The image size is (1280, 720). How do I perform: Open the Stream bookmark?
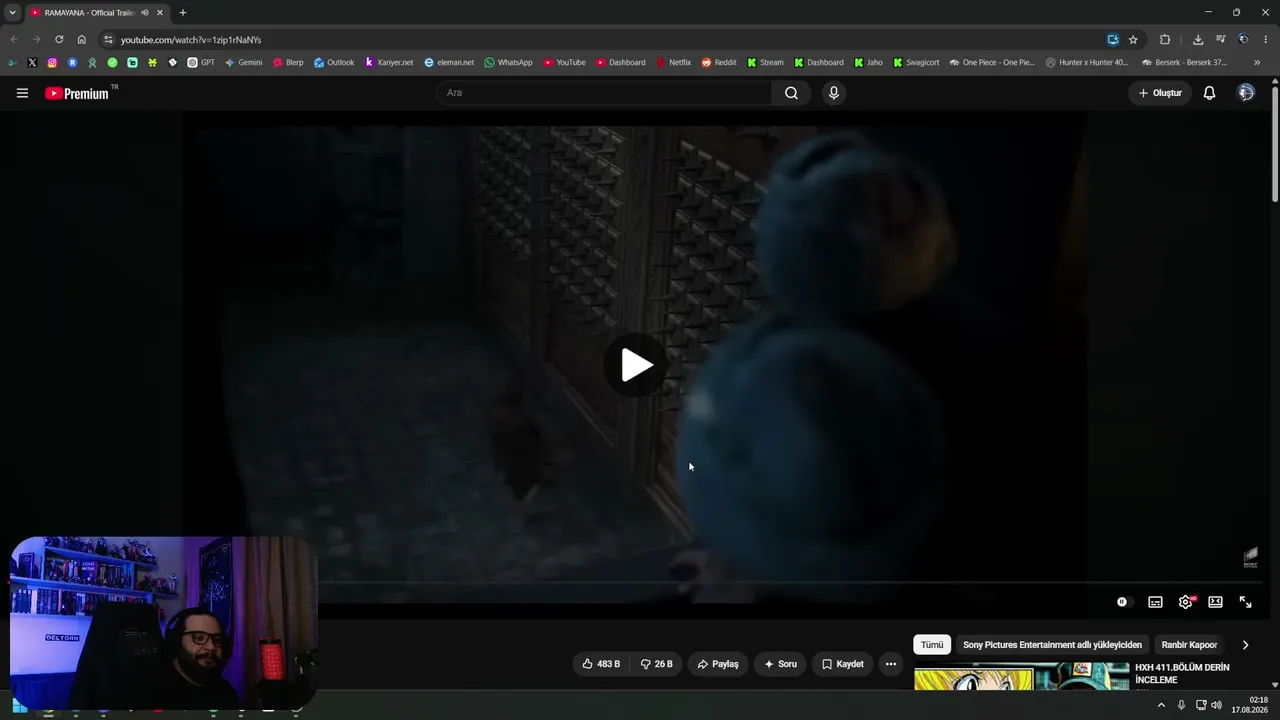[x=766, y=62]
